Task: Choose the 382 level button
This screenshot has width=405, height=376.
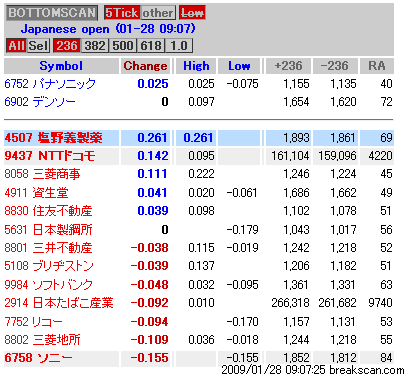Action: 95,46
